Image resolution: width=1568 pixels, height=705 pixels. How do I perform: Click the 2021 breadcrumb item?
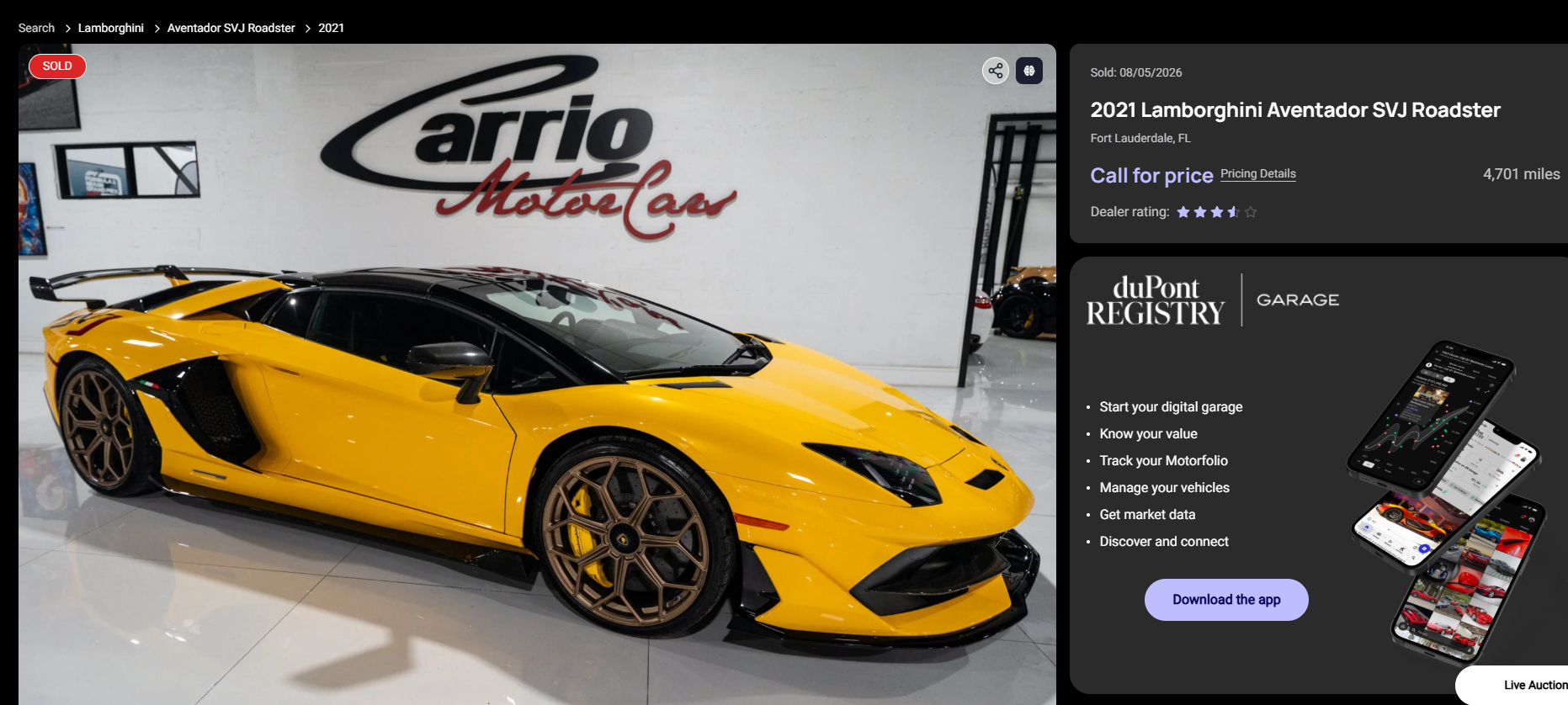coord(331,28)
